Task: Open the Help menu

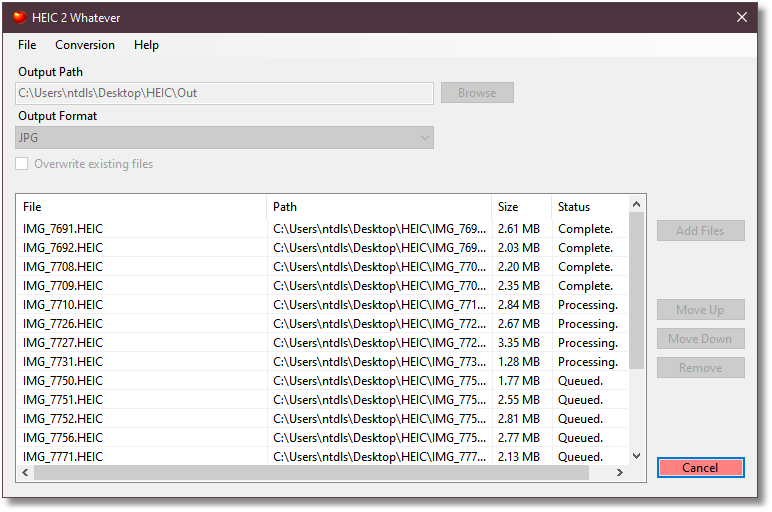Action: [146, 45]
